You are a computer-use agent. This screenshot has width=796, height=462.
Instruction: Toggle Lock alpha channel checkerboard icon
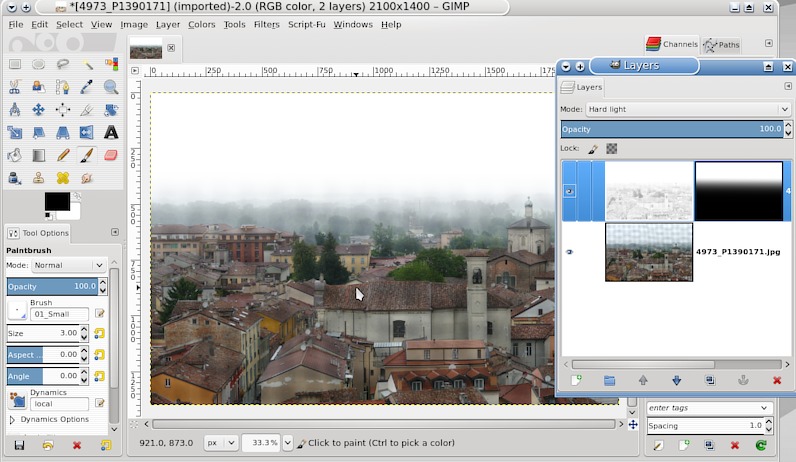pyautogui.click(x=612, y=148)
